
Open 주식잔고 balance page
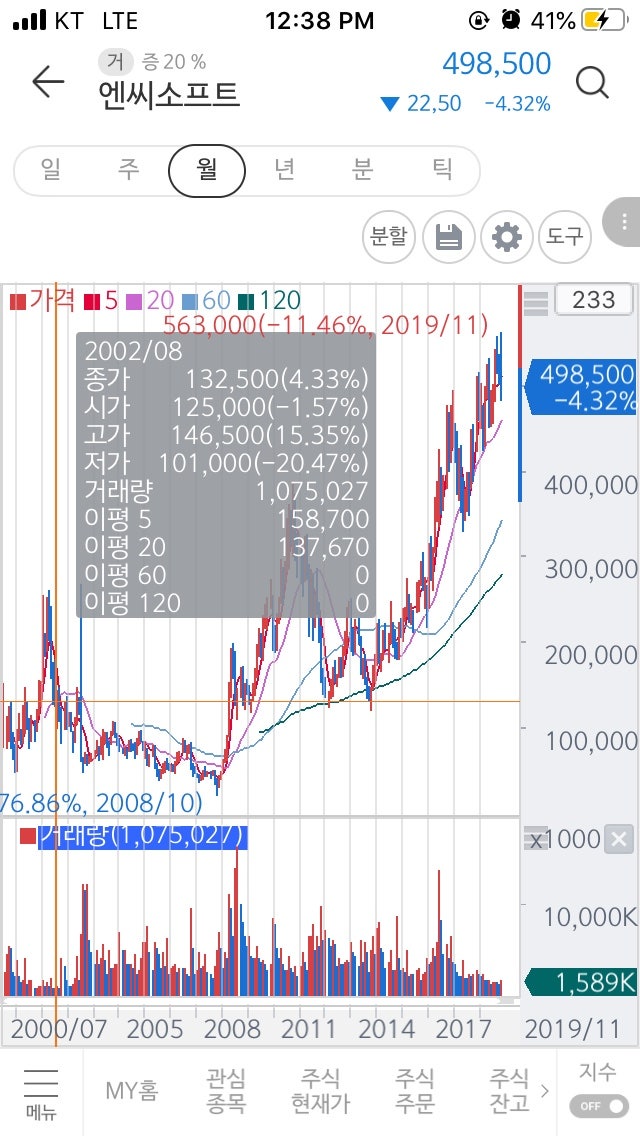pos(510,1091)
